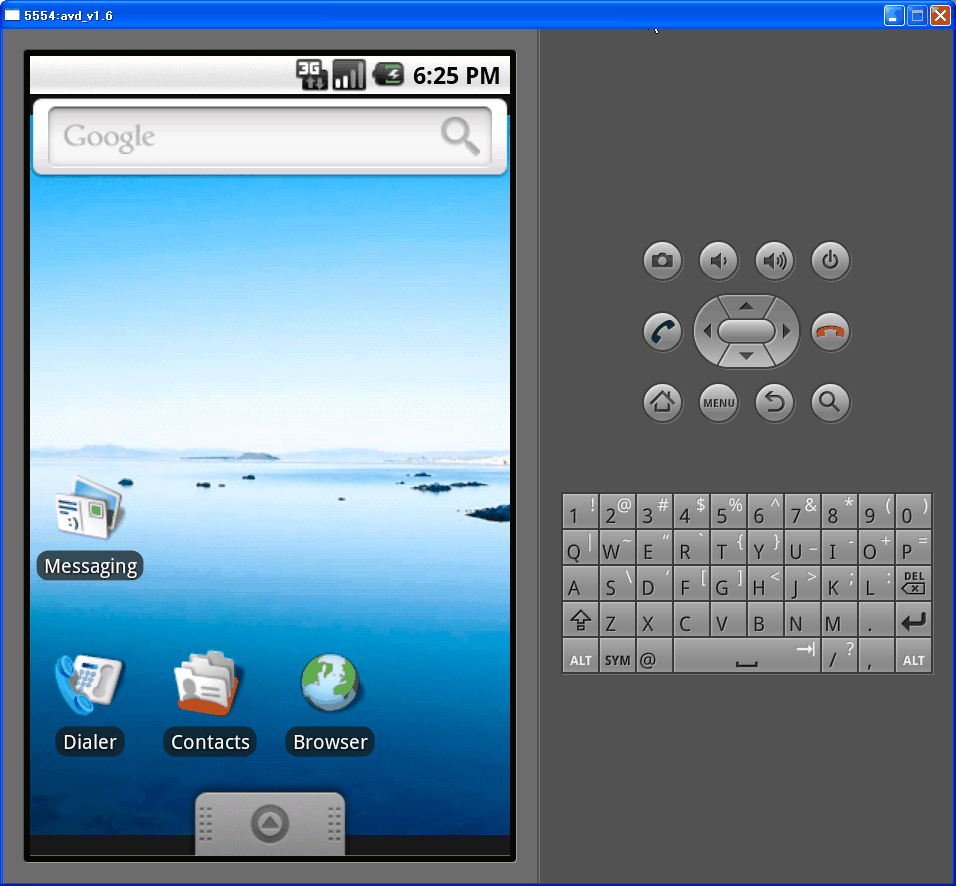Click the emulator Home button
956x886 pixels.
[663, 402]
